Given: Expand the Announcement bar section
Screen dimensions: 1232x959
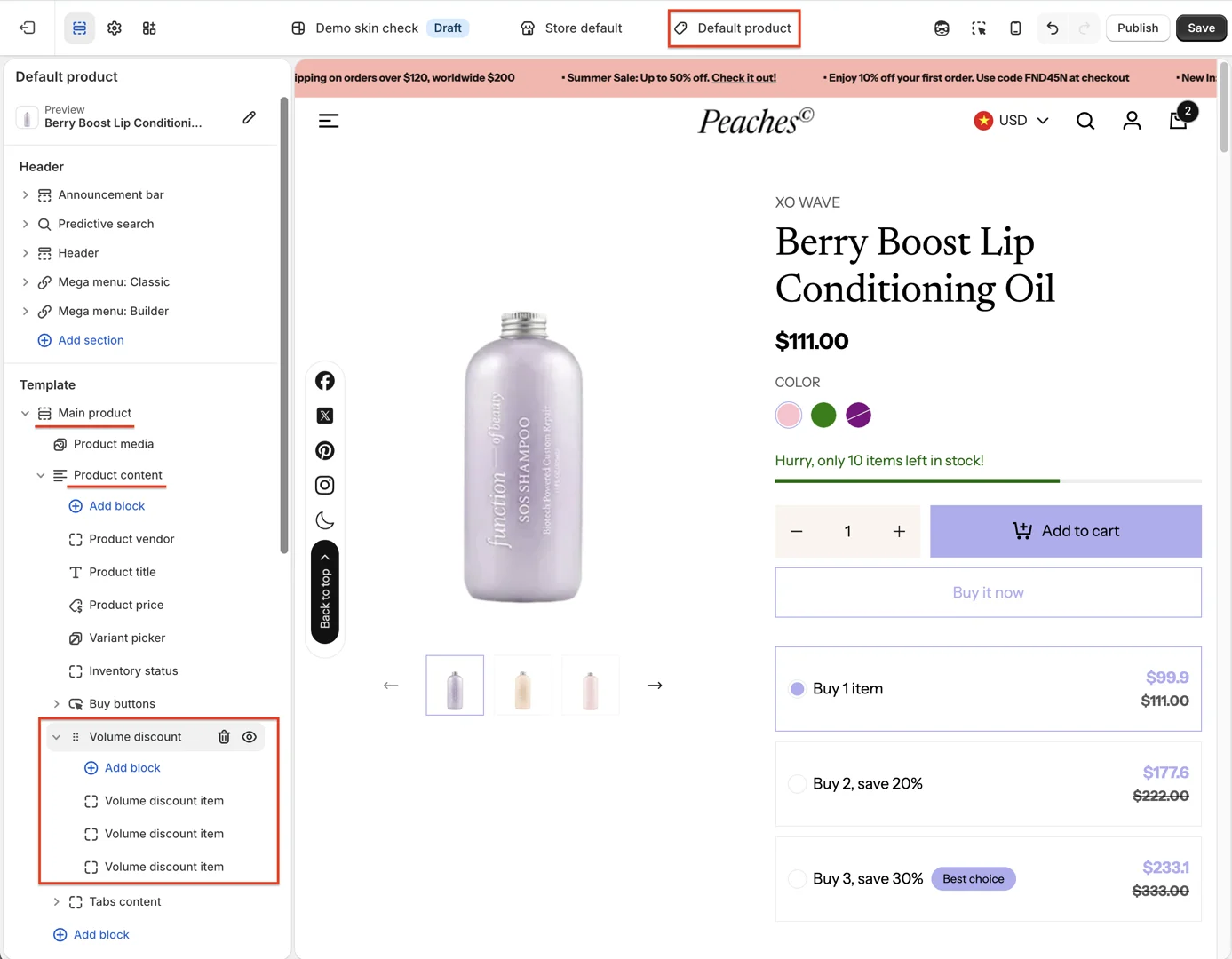Looking at the screenshot, I should (x=26, y=195).
